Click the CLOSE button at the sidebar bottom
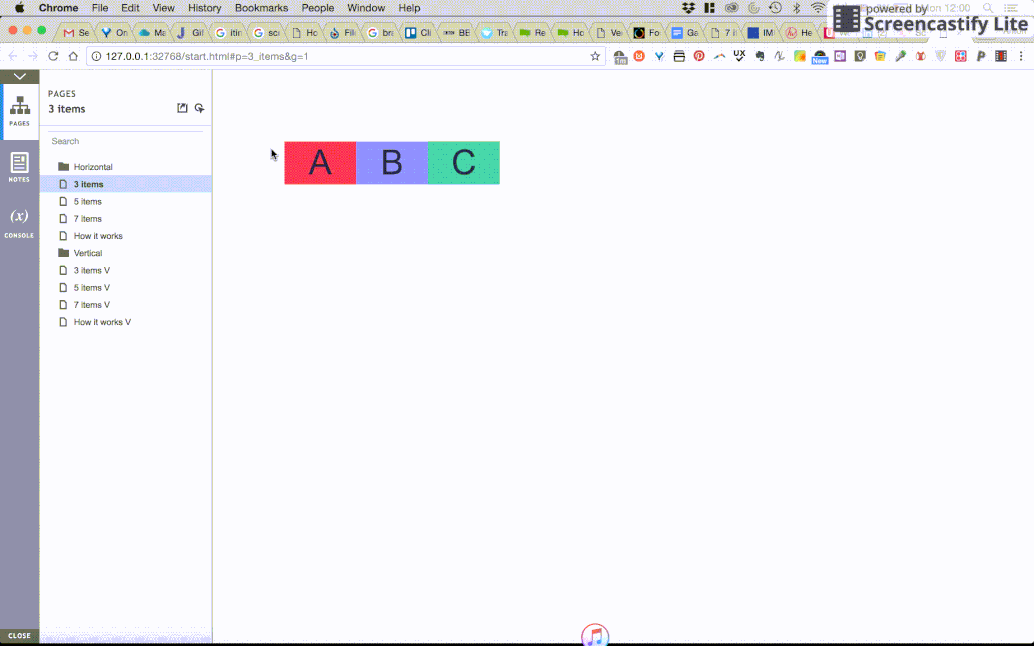The height and width of the screenshot is (646, 1034). tap(19, 635)
